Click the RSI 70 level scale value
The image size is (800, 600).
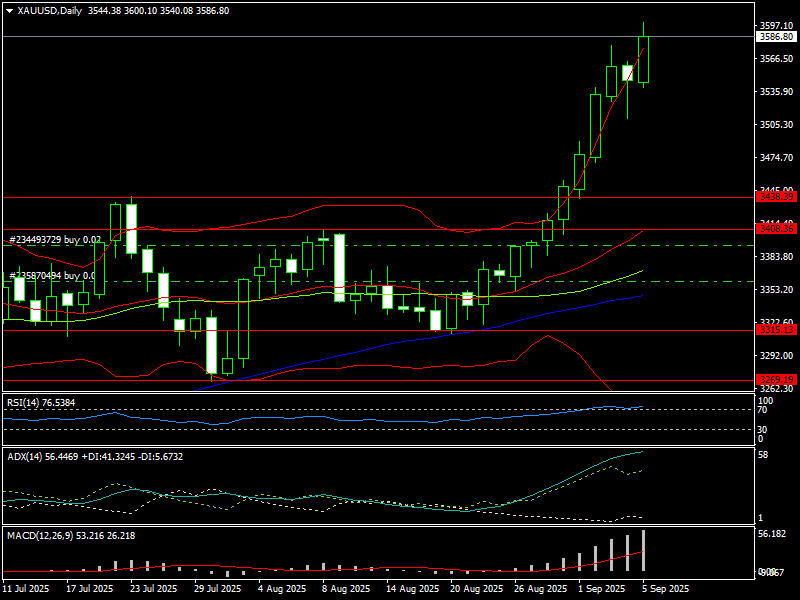(x=762, y=410)
